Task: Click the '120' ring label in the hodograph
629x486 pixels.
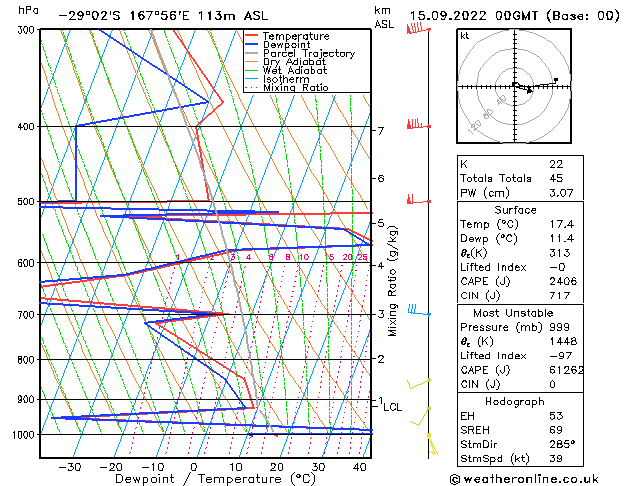Action: pyautogui.click(x=474, y=127)
